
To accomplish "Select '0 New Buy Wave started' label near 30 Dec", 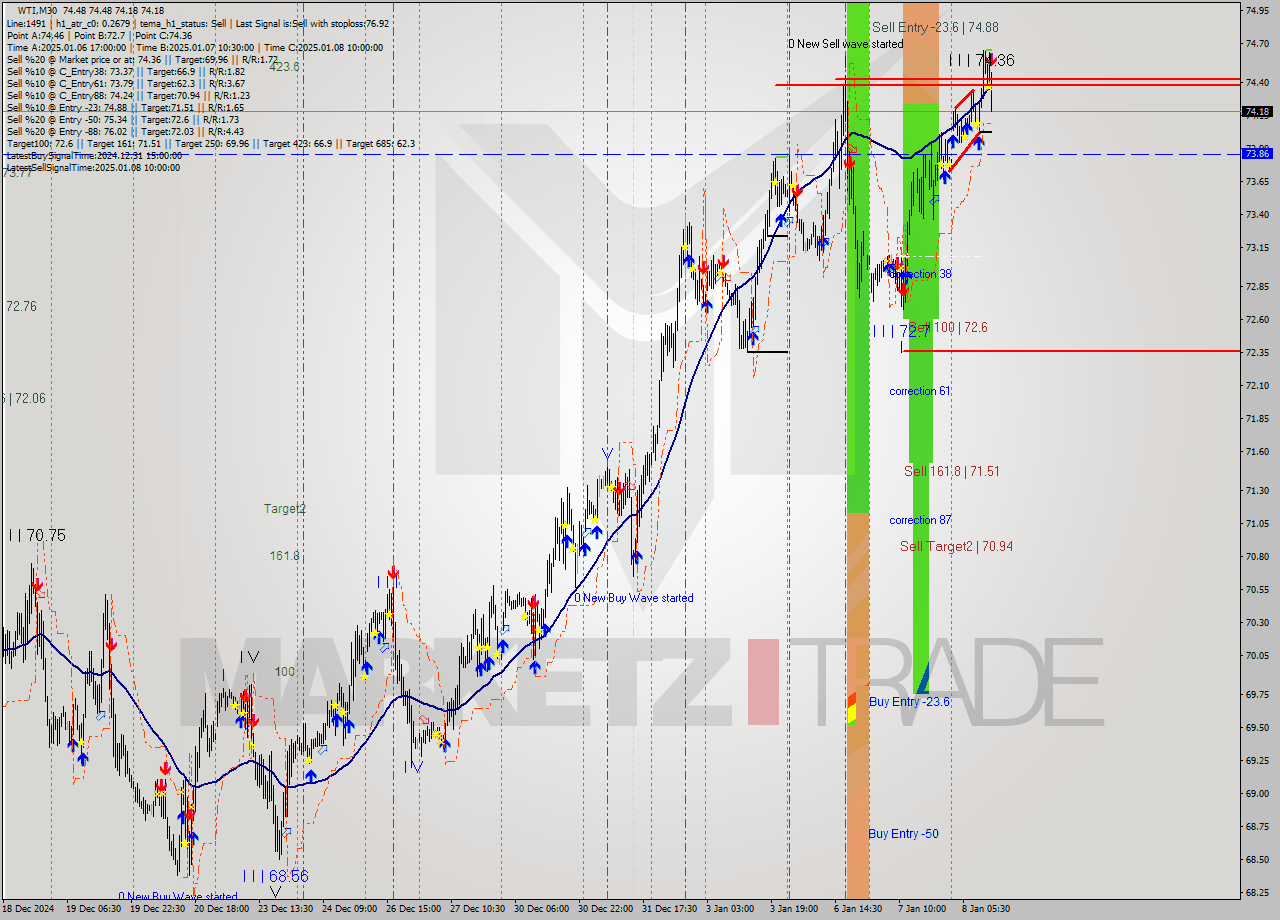I will (x=633, y=598).
